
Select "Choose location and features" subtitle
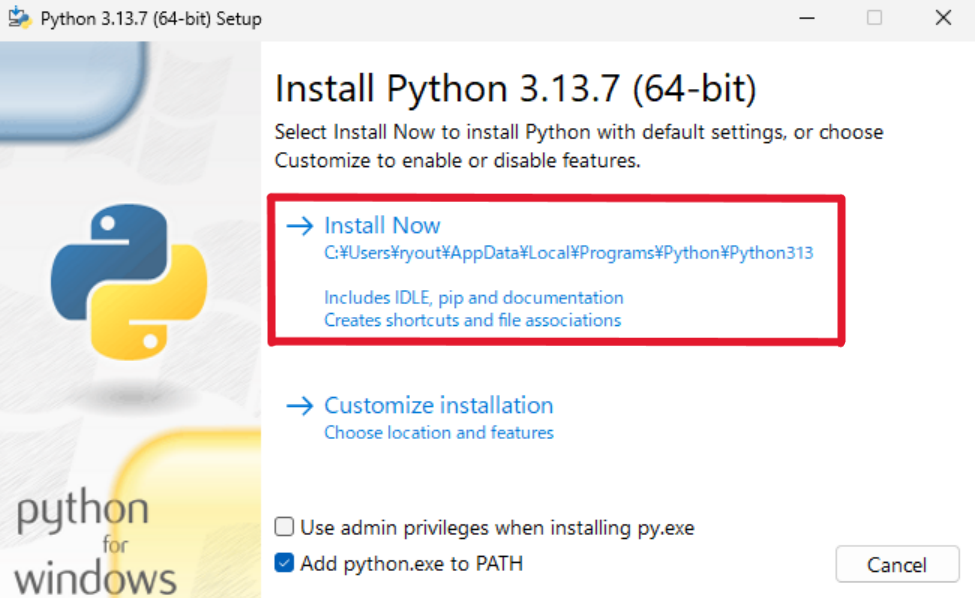(x=438, y=433)
